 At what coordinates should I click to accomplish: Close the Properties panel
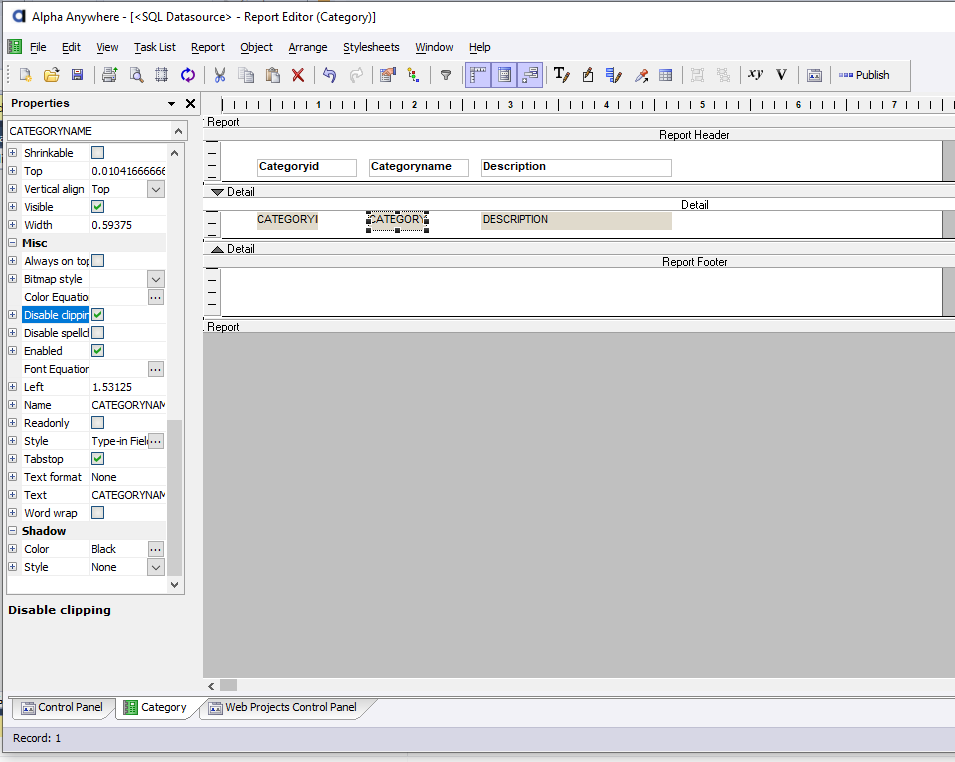[x=191, y=104]
